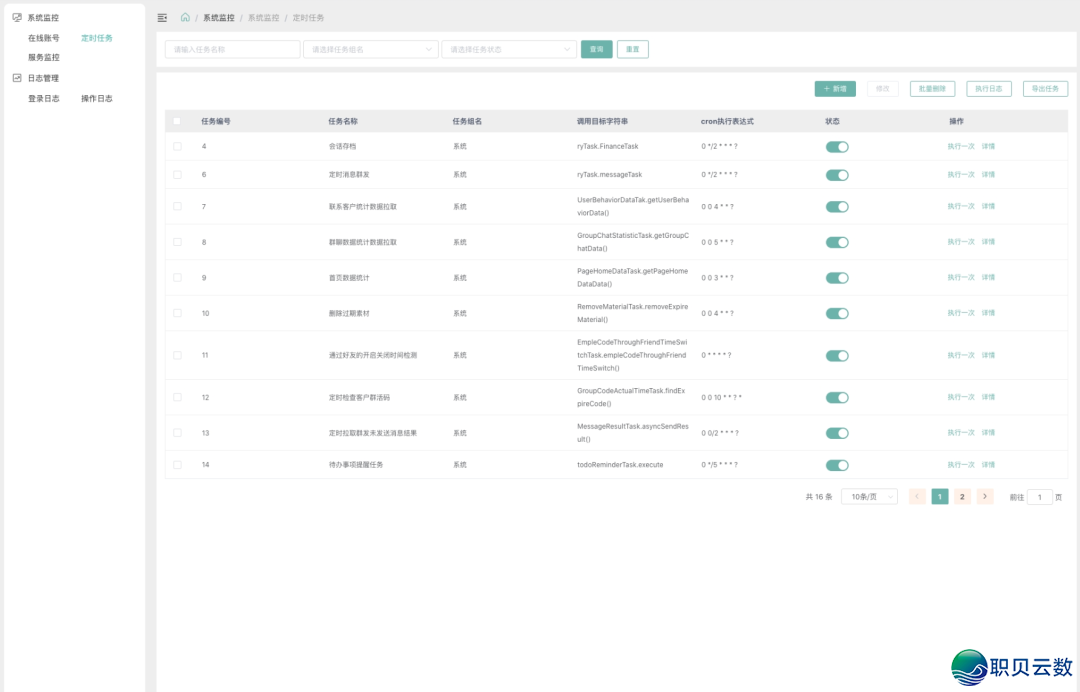Image resolution: width=1080 pixels, height=692 pixels.
Task: Open the 请选择任务状态 dropdown
Action: tap(510, 48)
